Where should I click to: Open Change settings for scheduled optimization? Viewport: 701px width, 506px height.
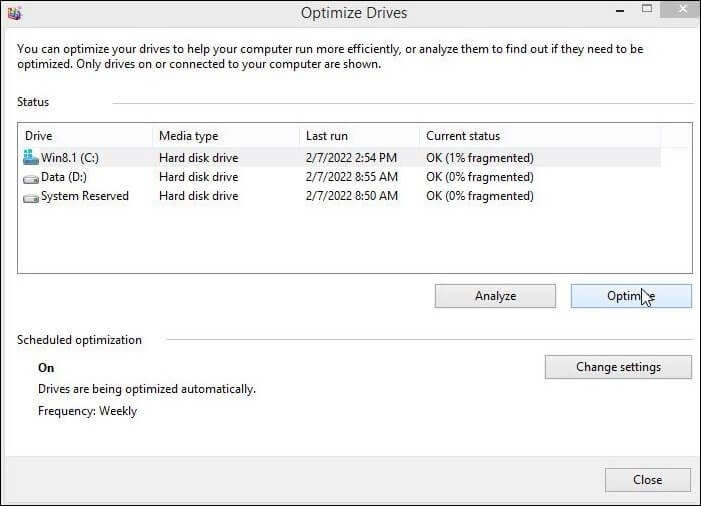(x=618, y=367)
